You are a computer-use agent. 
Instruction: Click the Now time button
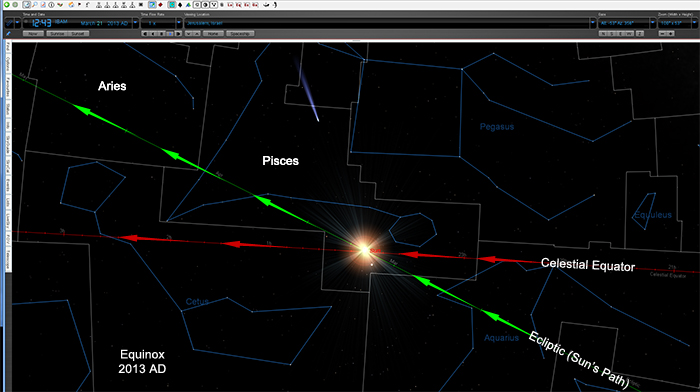pyautogui.click(x=33, y=33)
